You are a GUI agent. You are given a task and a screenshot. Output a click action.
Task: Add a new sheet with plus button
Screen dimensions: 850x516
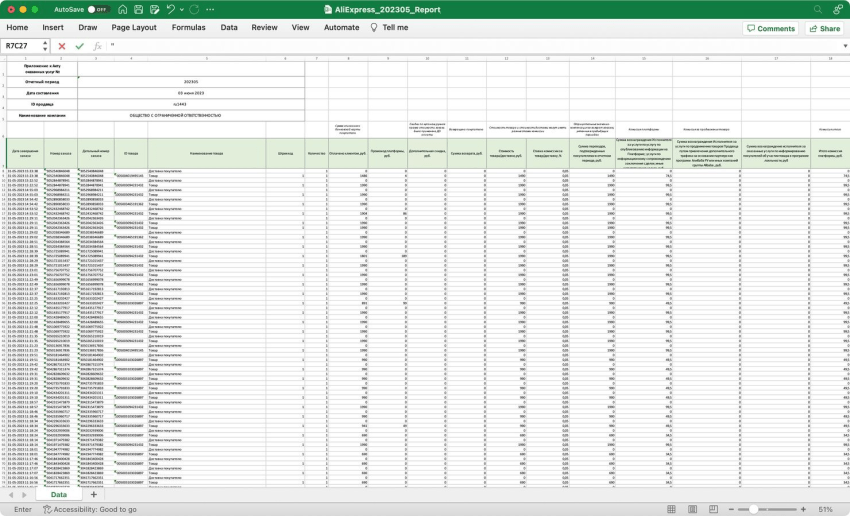(x=94, y=494)
